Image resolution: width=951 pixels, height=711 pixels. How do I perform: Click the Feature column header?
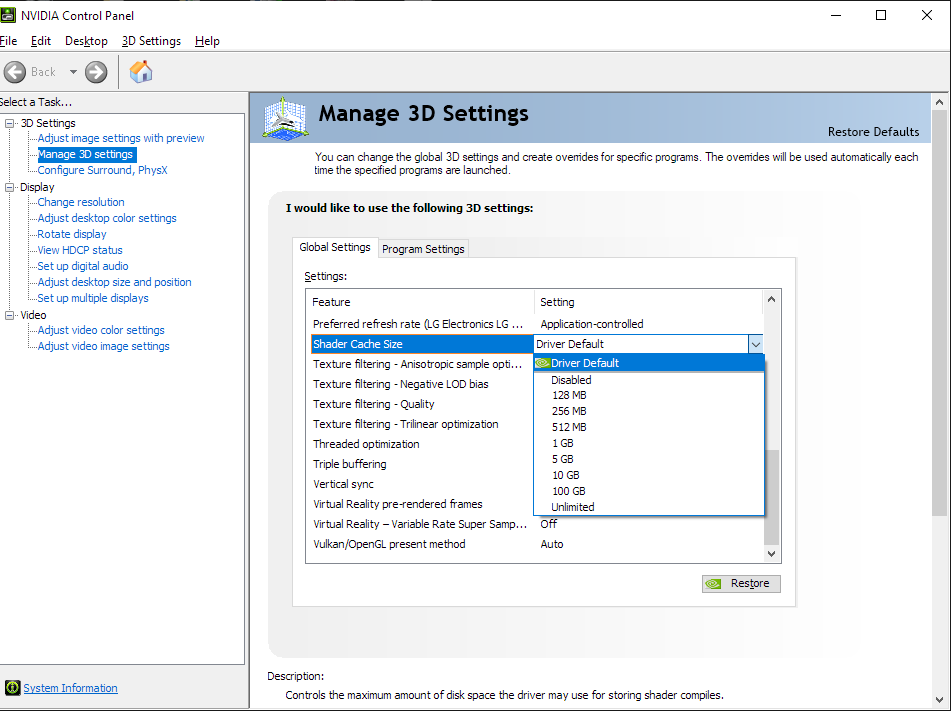(x=422, y=302)
